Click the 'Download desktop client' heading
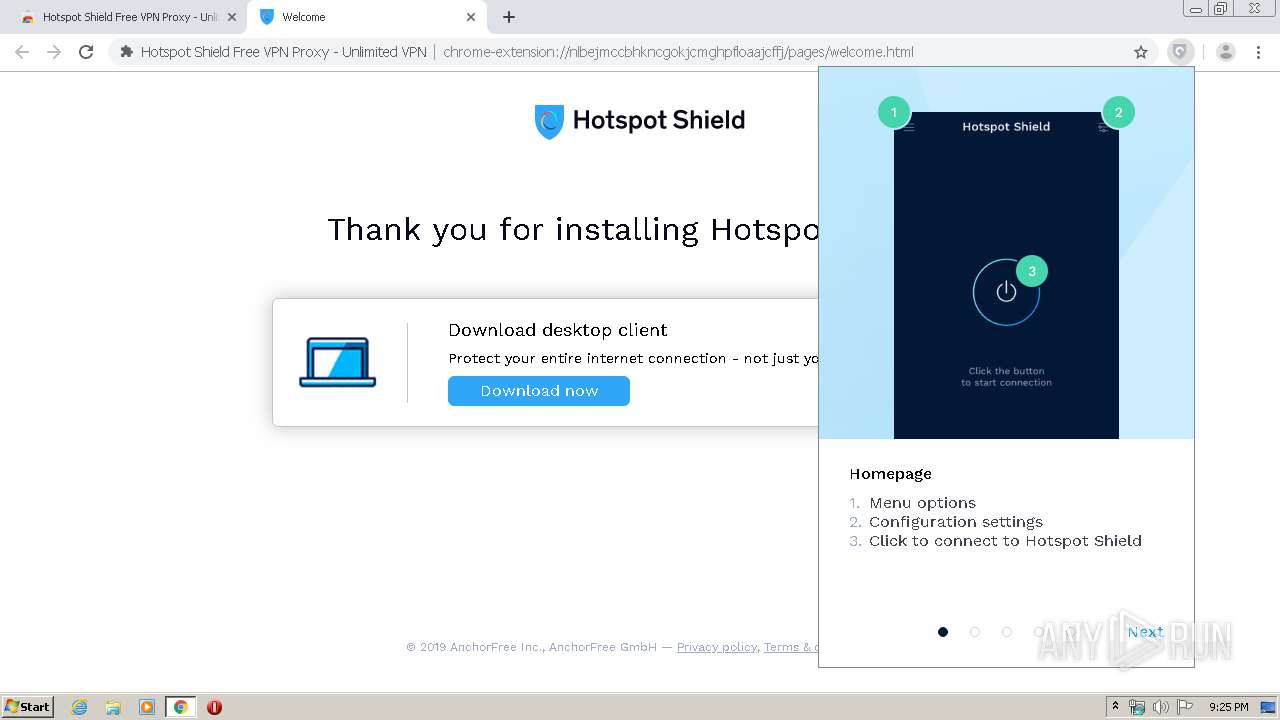Screen dimensions: 1280x720 coord(557,330)
